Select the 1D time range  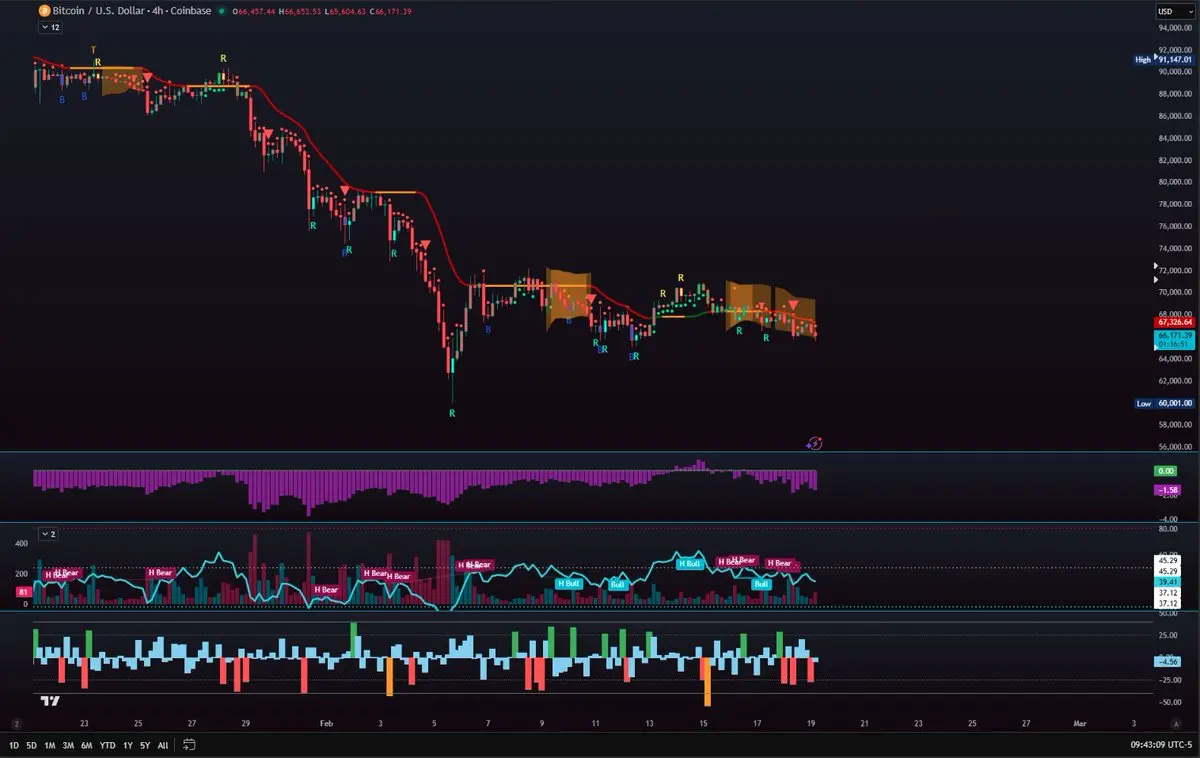pyautogui.click(x=14, y=745)
